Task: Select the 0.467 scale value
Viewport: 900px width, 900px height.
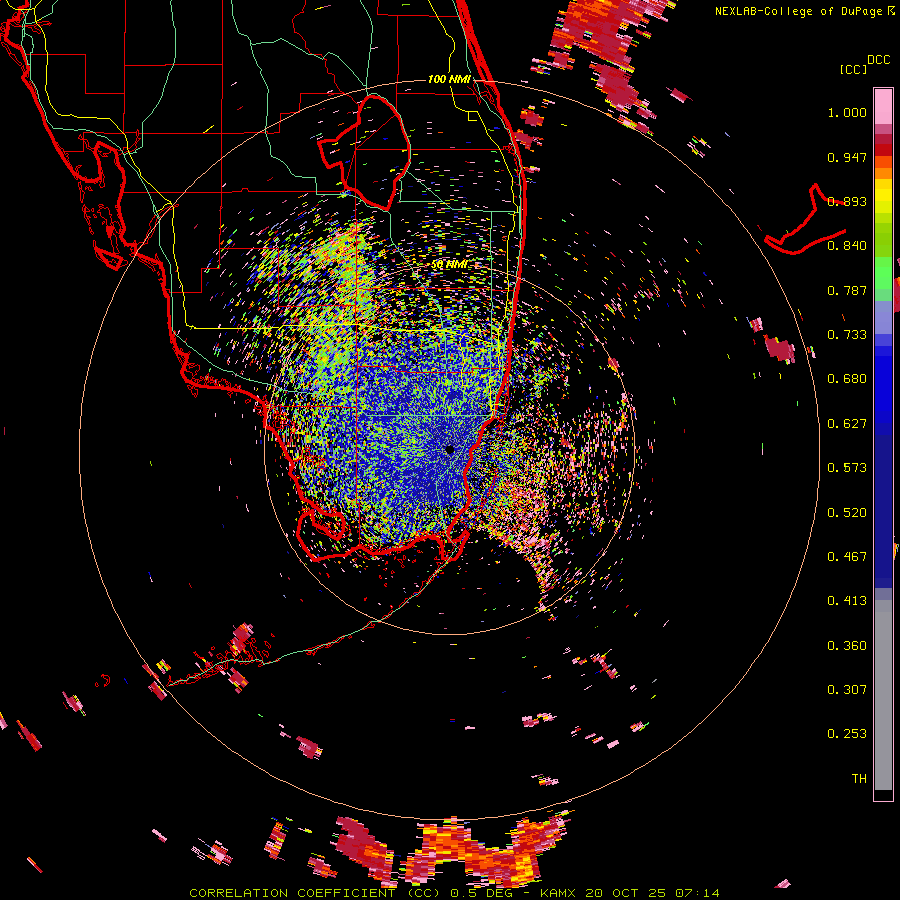Action: [847, 557]
